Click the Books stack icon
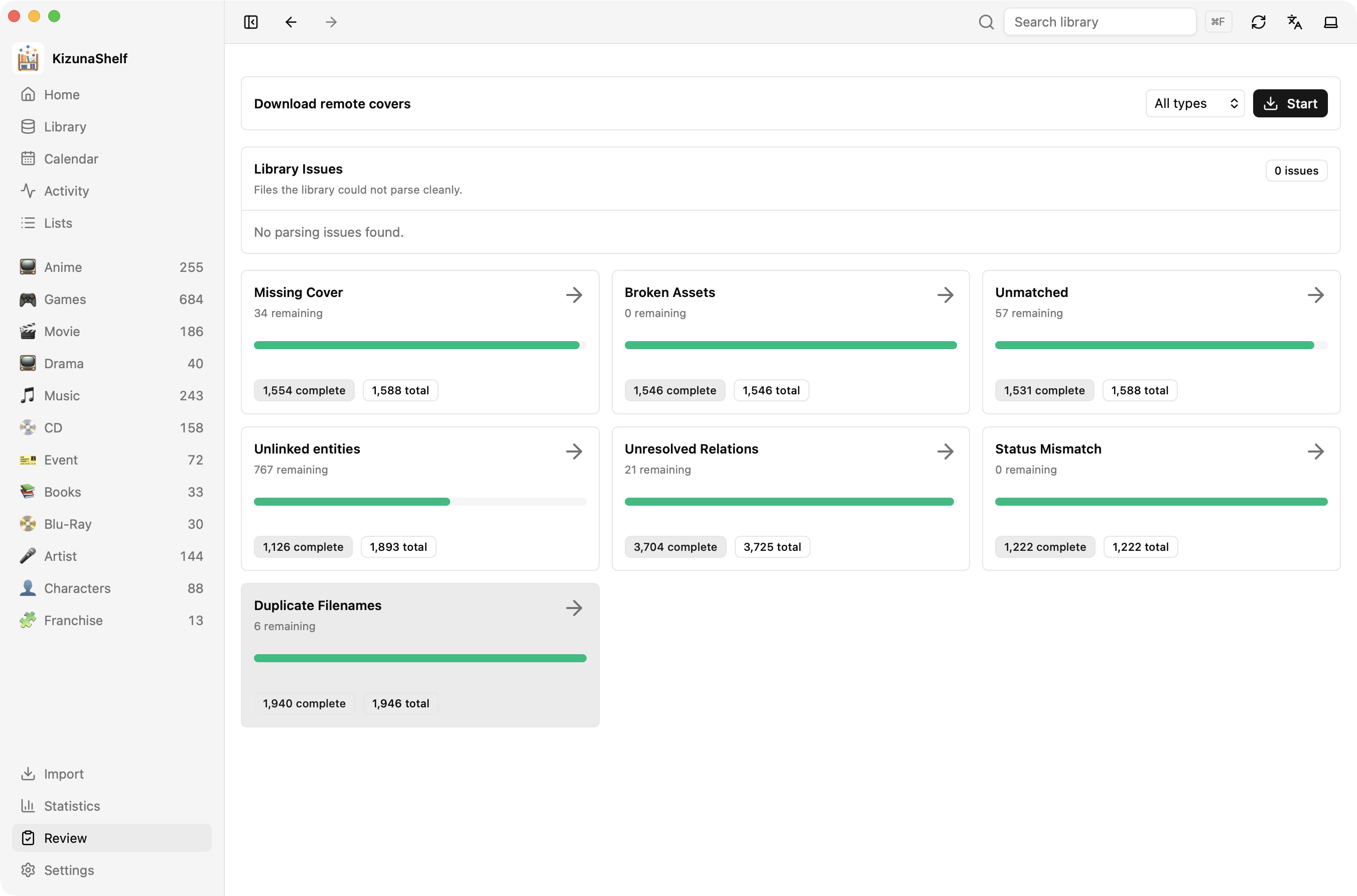 28,492
